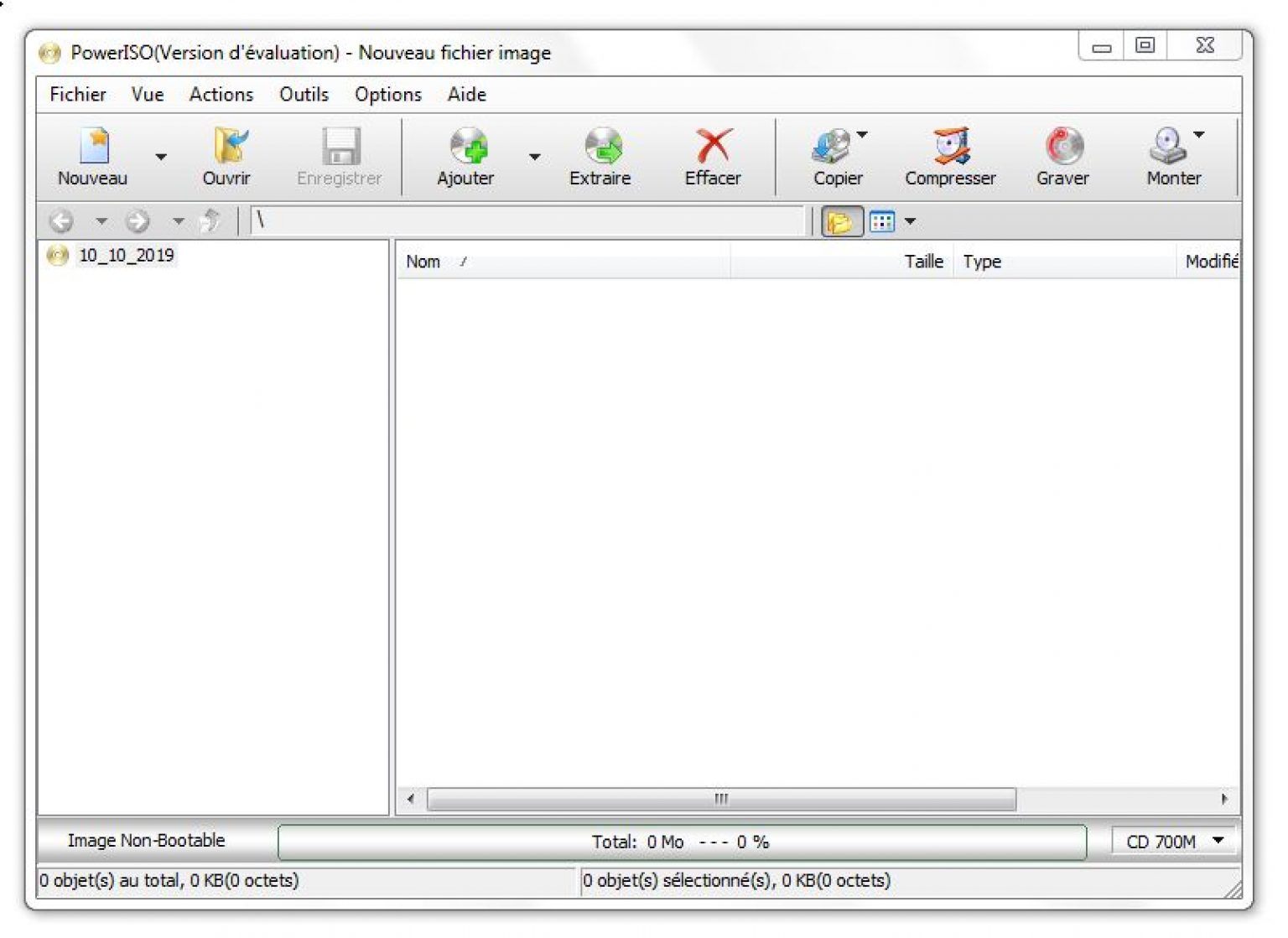Click the Nouveau (new image) toolbar icon

(95, 146)
